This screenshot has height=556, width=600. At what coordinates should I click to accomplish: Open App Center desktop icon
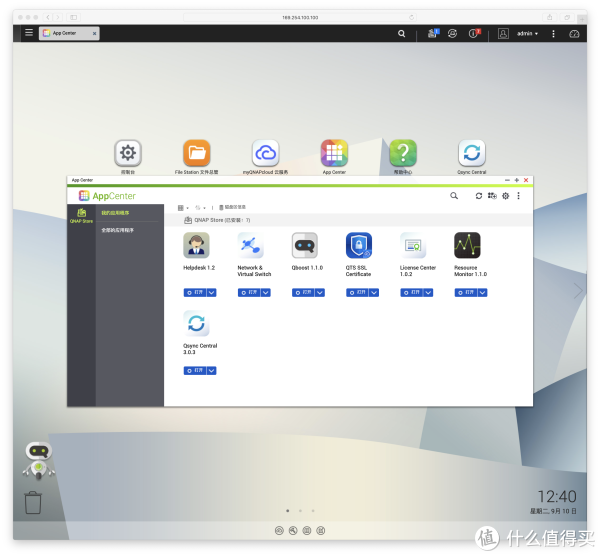pyautogui.click(x=334, y=153)
